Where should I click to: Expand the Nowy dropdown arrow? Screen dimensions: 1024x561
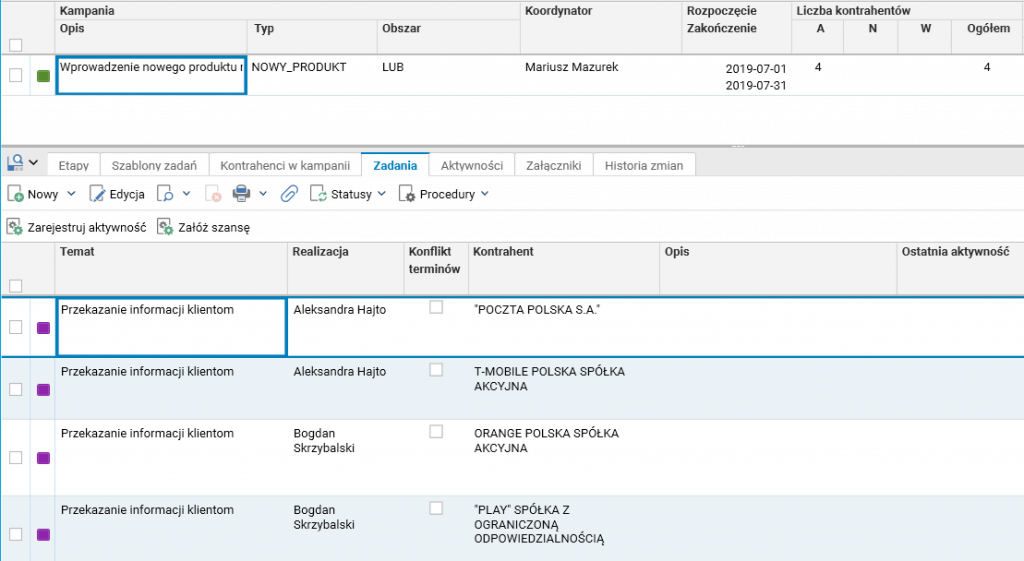(x=71, y=194)
